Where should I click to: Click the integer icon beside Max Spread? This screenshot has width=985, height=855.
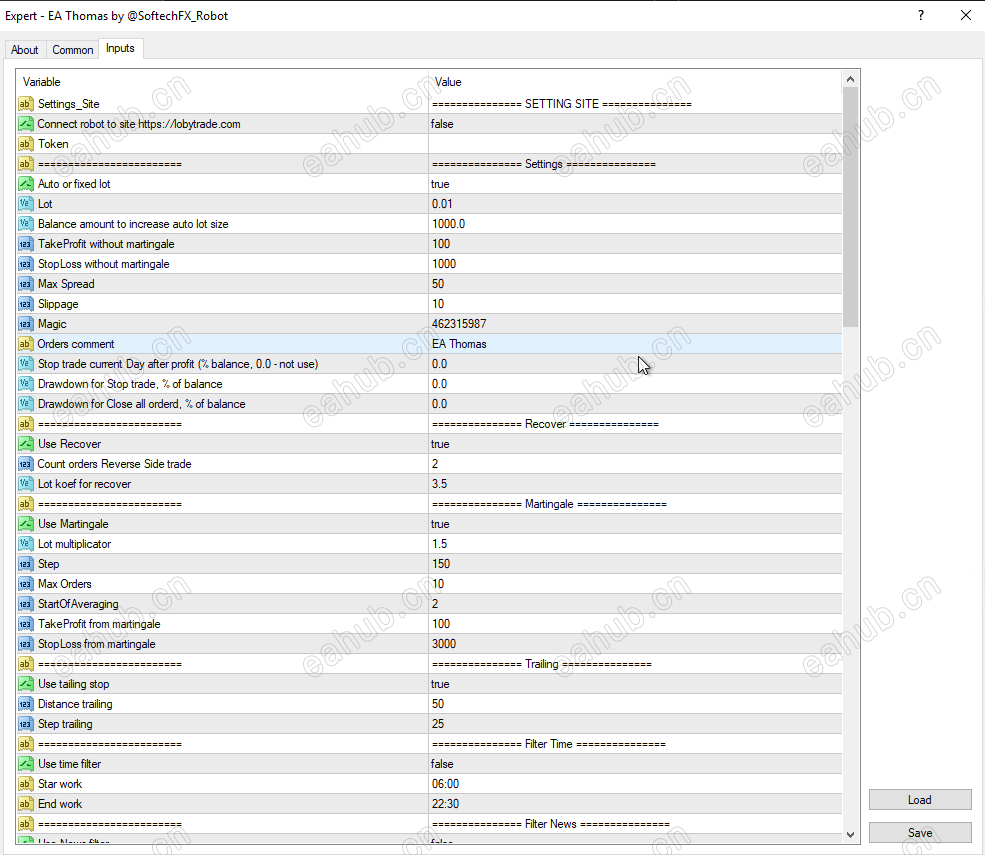point(26,284)
